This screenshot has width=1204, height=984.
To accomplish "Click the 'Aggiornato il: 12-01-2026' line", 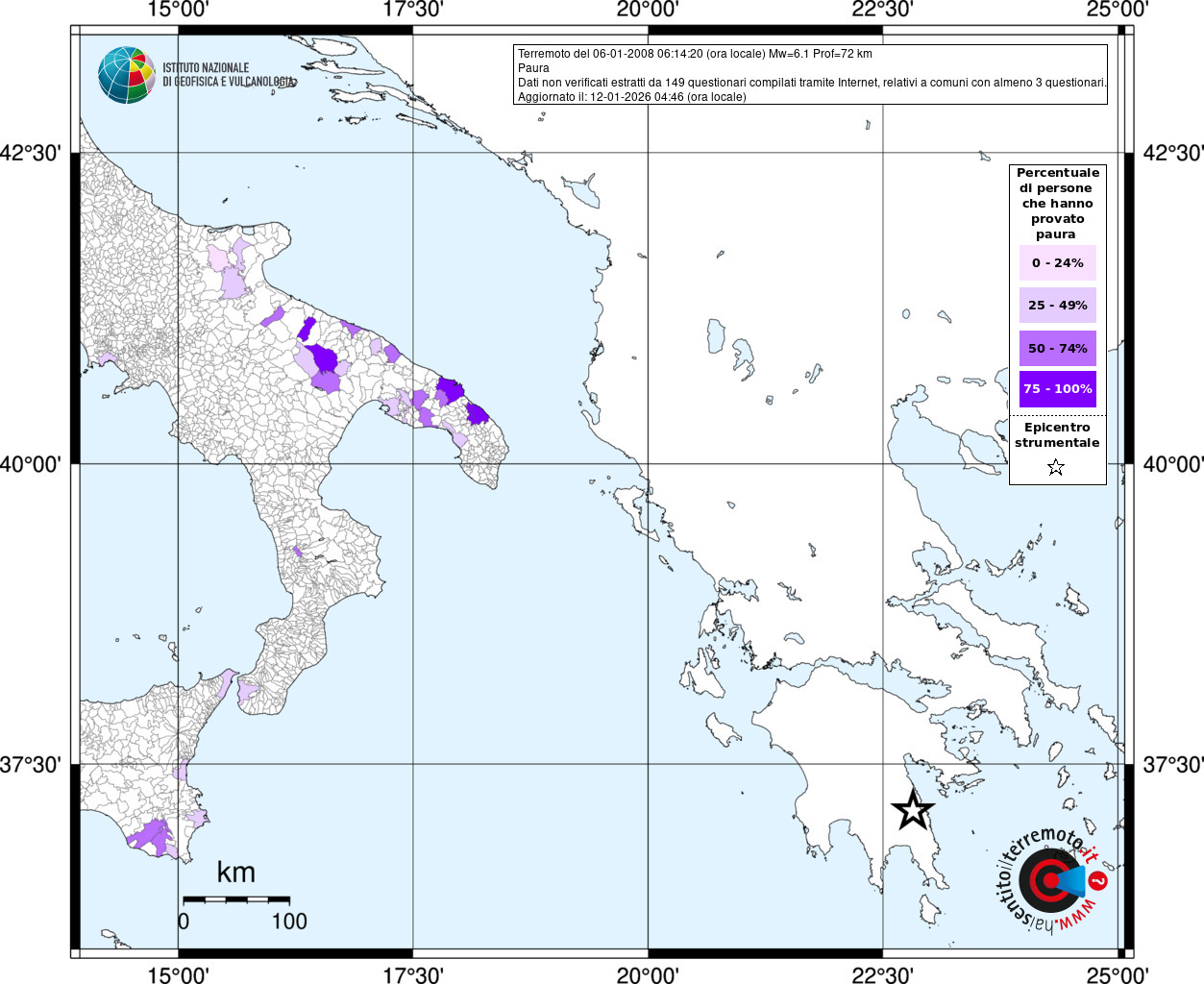I will click(631, 97).
